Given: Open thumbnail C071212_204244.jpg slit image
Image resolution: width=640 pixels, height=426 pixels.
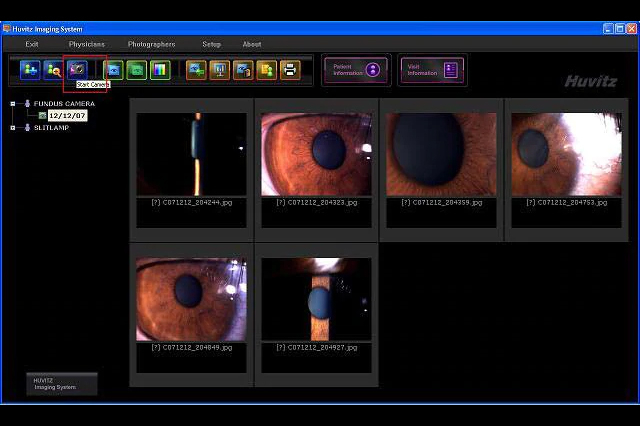Looking at the screenshot, I should coord(191,154).
